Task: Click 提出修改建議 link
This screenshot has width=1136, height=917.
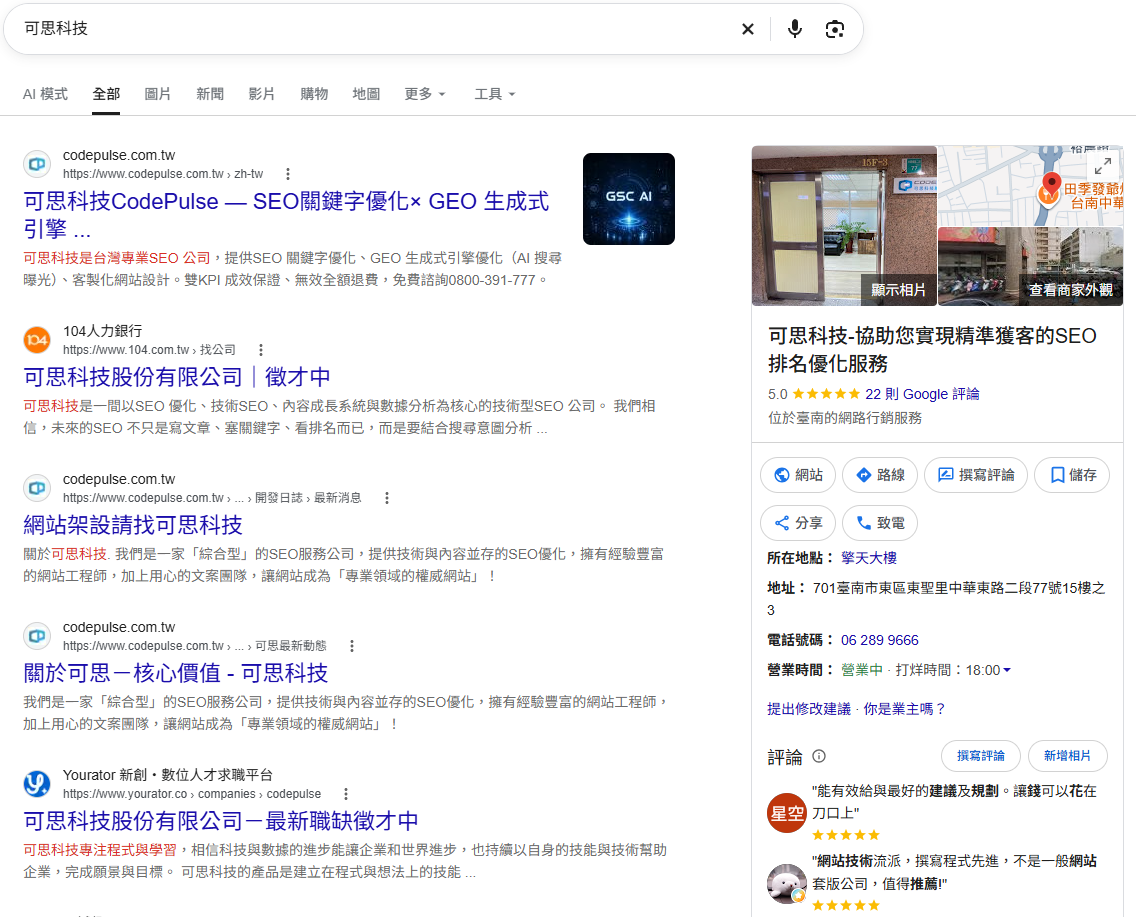Action: point(809,708)
